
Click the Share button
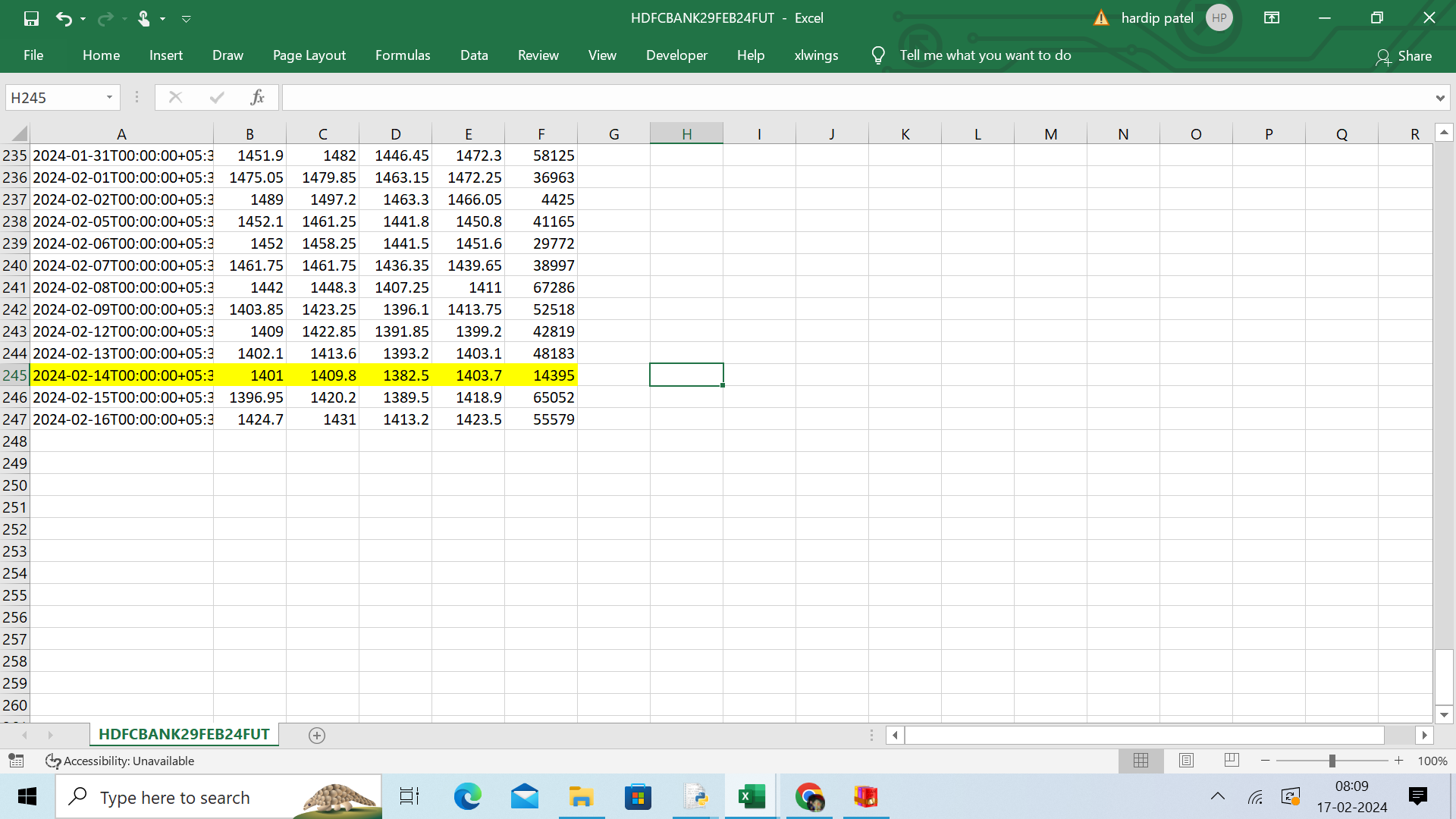(x=1404, y=56)
